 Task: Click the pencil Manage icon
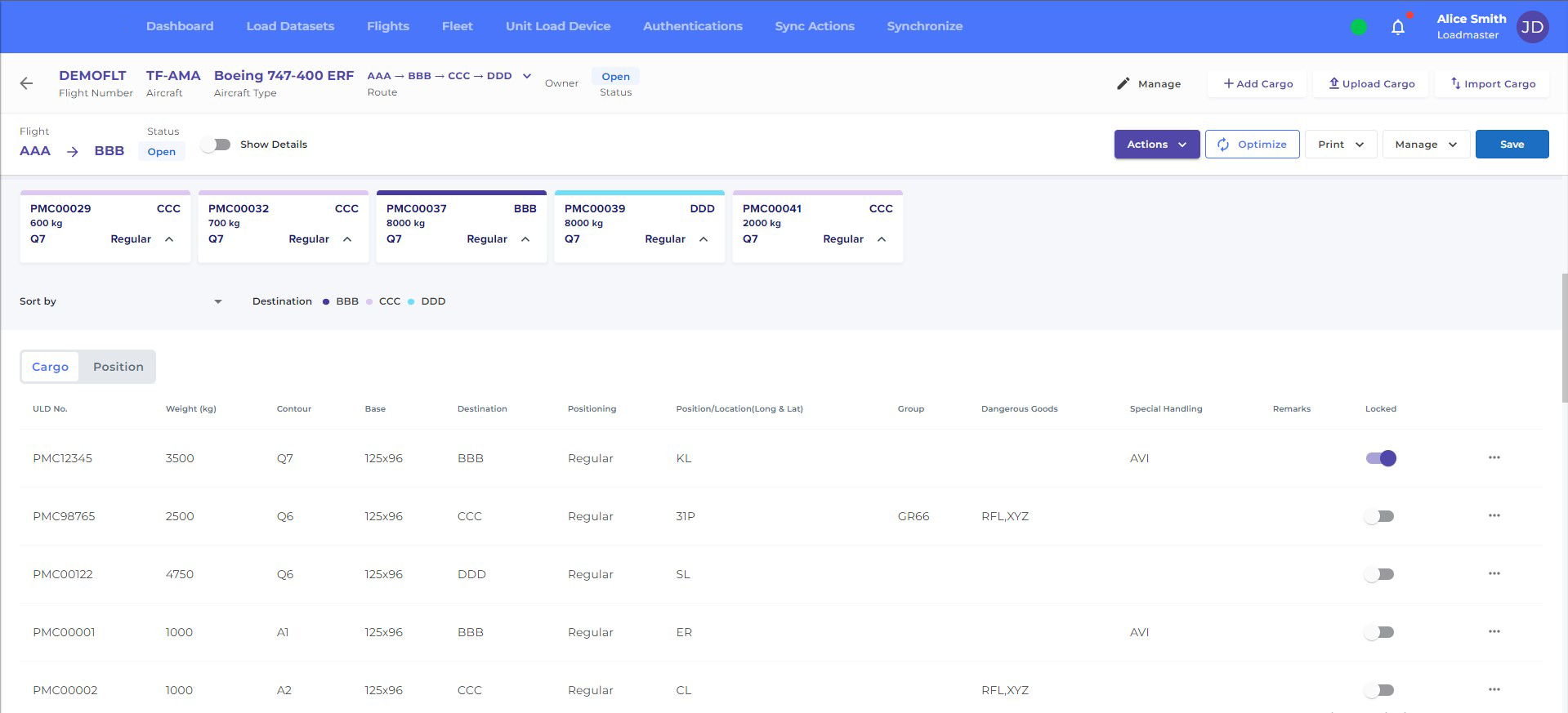[1124, 83]
